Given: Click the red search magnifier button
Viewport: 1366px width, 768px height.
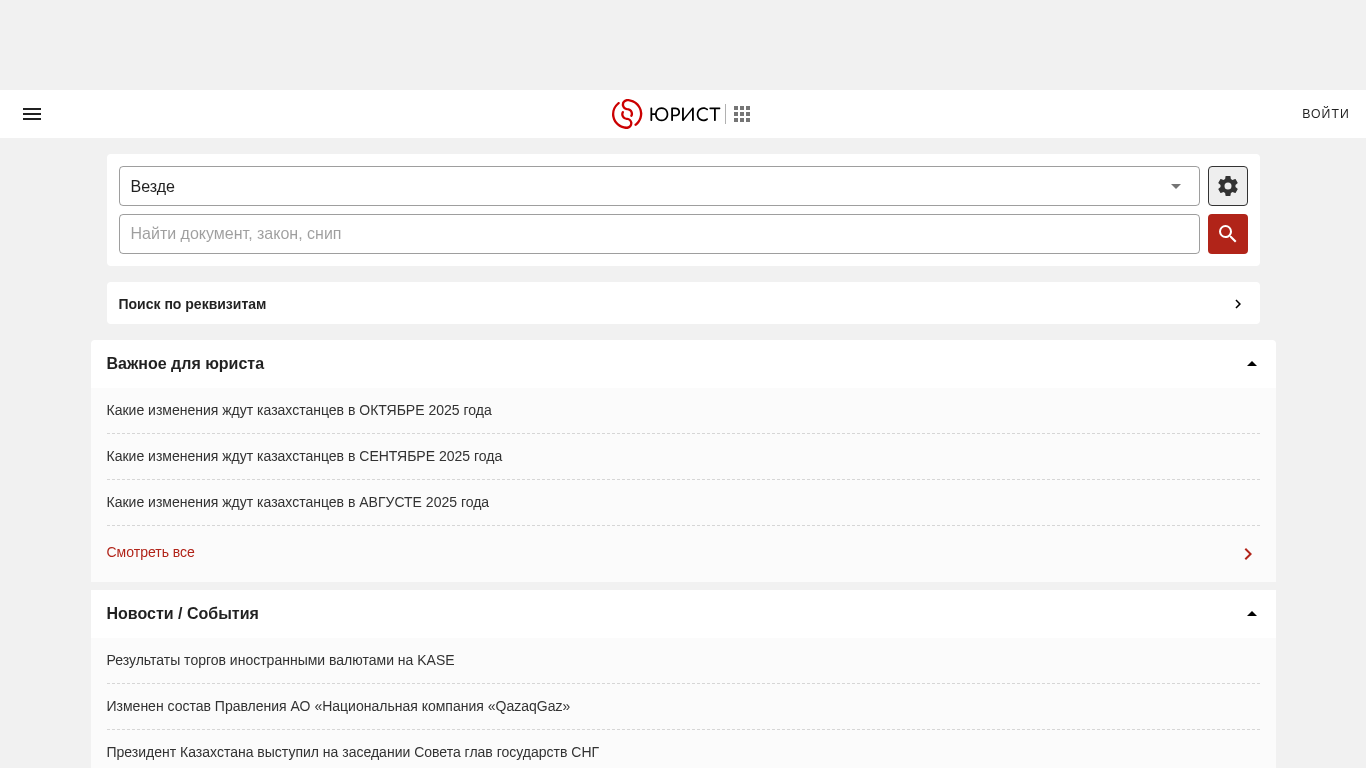Looking at the screenshot, I should pyautogui.click(x=1227, y=234).
